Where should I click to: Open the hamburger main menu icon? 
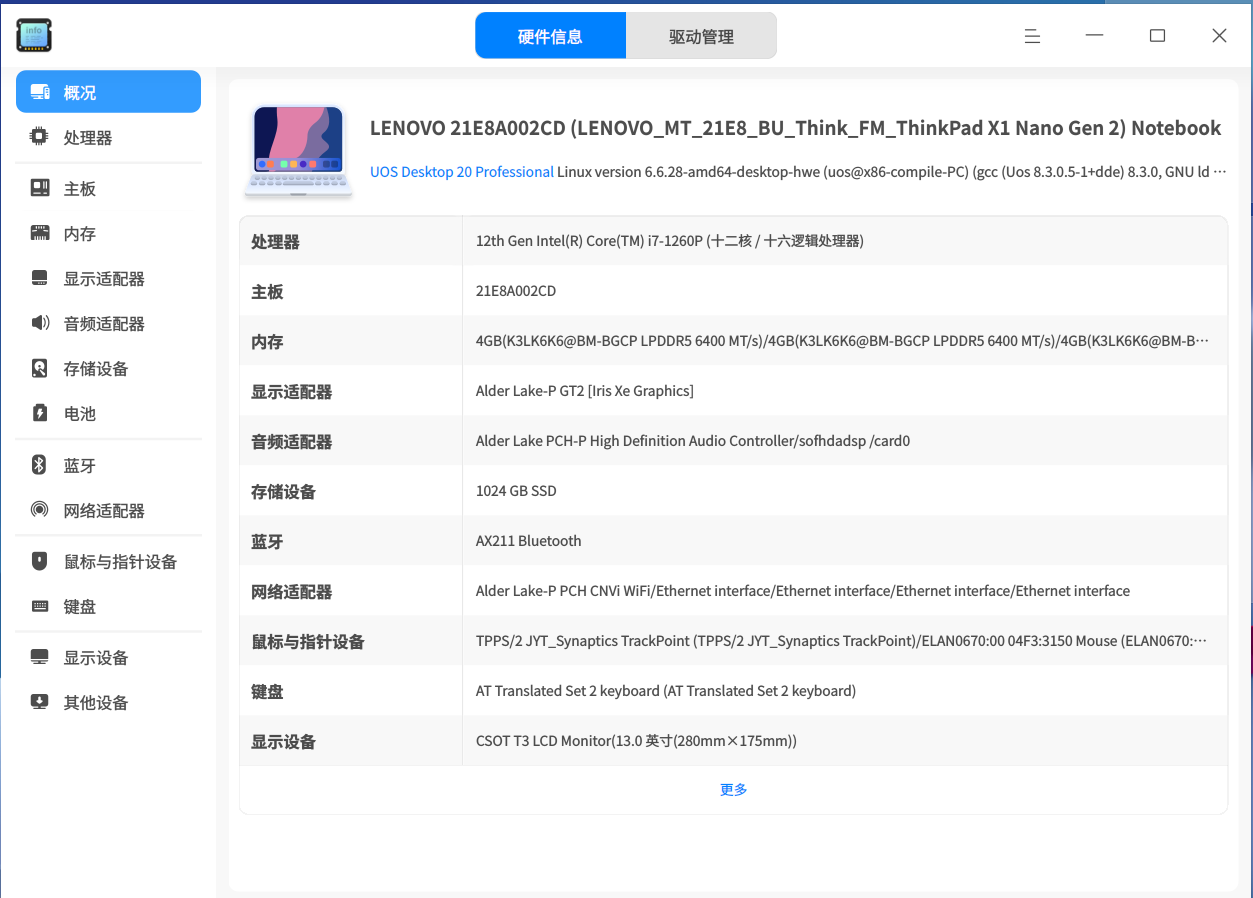click(1033, 36)
